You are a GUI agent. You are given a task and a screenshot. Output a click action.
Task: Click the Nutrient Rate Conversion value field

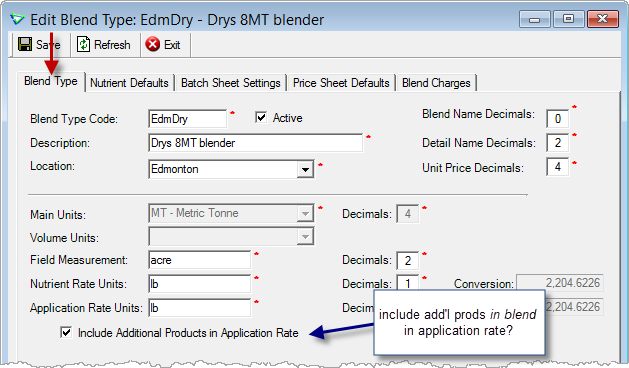point(560,283)
